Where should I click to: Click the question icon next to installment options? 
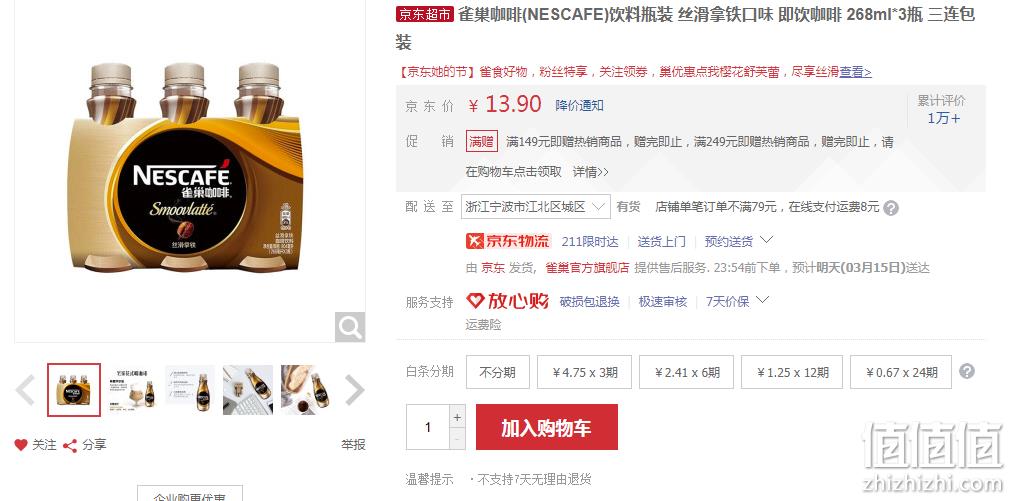966,371
